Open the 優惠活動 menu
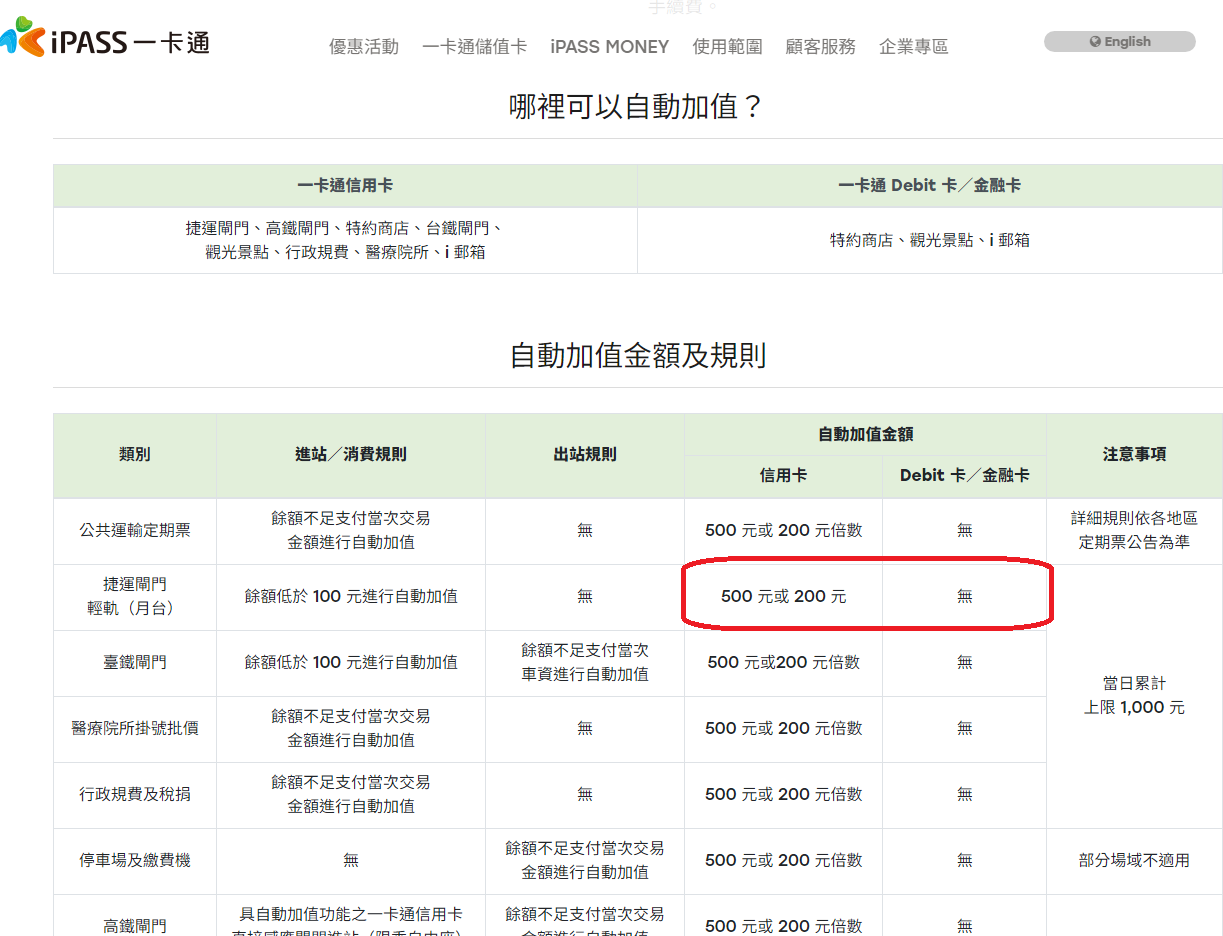The height and width of the screenshot is (936, 1223). pos(364,47)
